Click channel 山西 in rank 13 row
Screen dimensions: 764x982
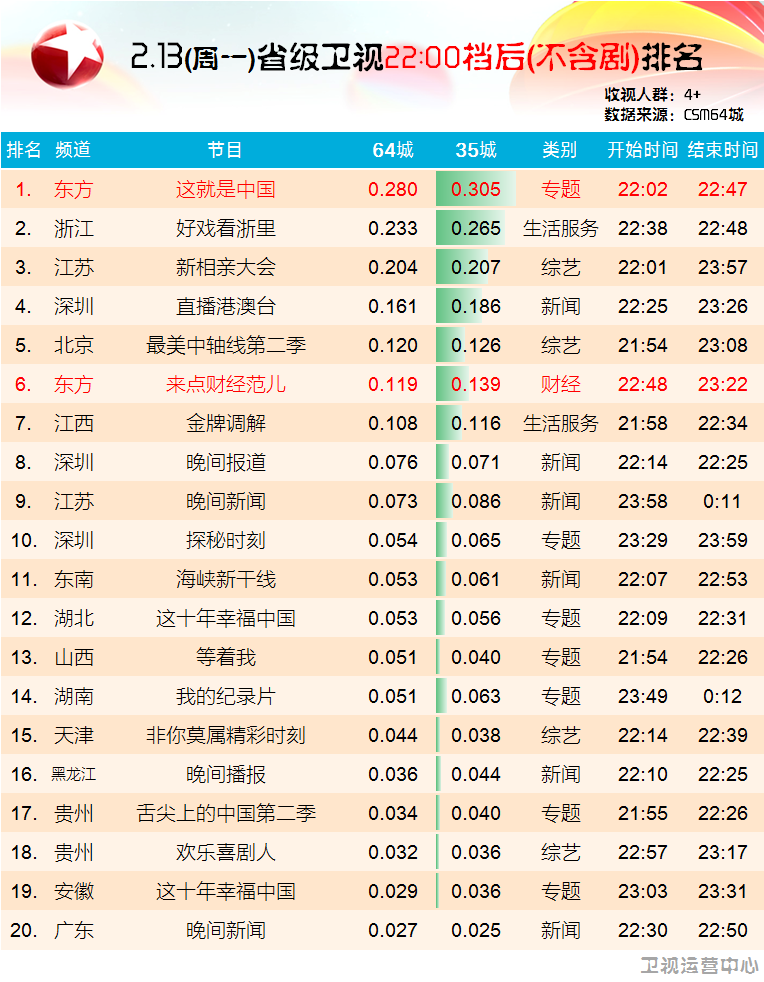73,657
